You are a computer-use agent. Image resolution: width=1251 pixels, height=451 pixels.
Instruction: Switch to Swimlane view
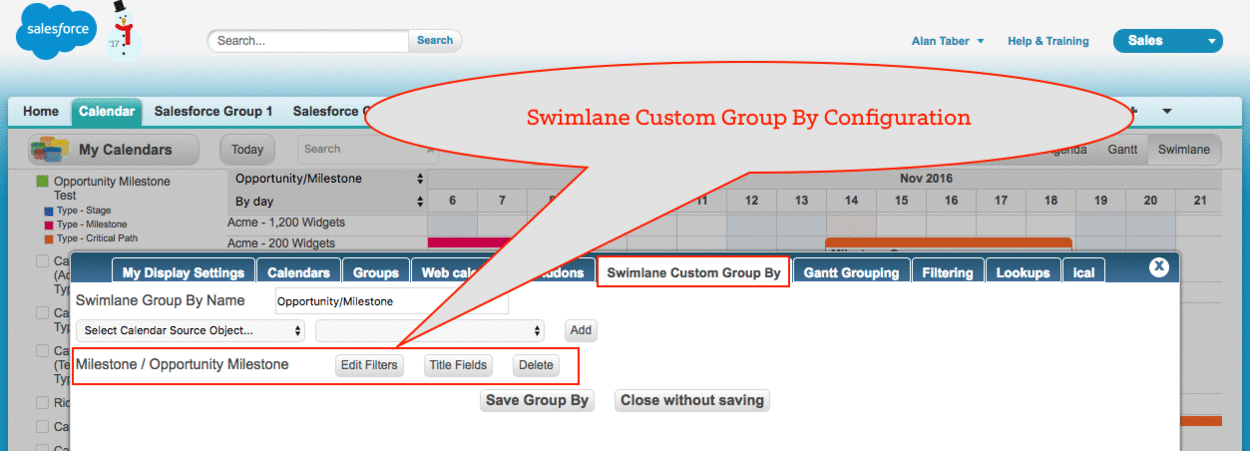(1184, 149)
